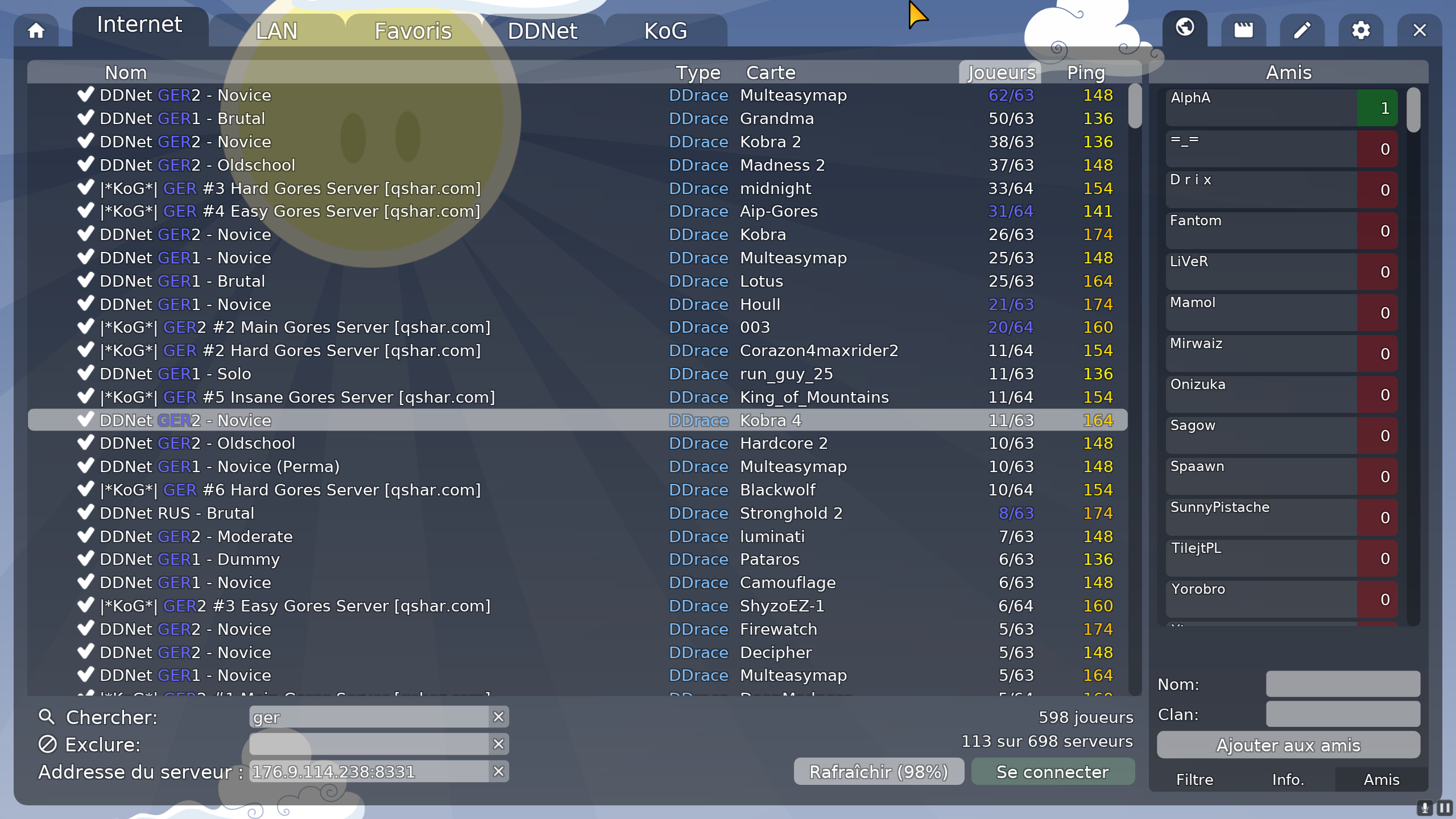
Task: Toggle checkmark on DDNet RUS - Brutal server
Action: point(85,512)
